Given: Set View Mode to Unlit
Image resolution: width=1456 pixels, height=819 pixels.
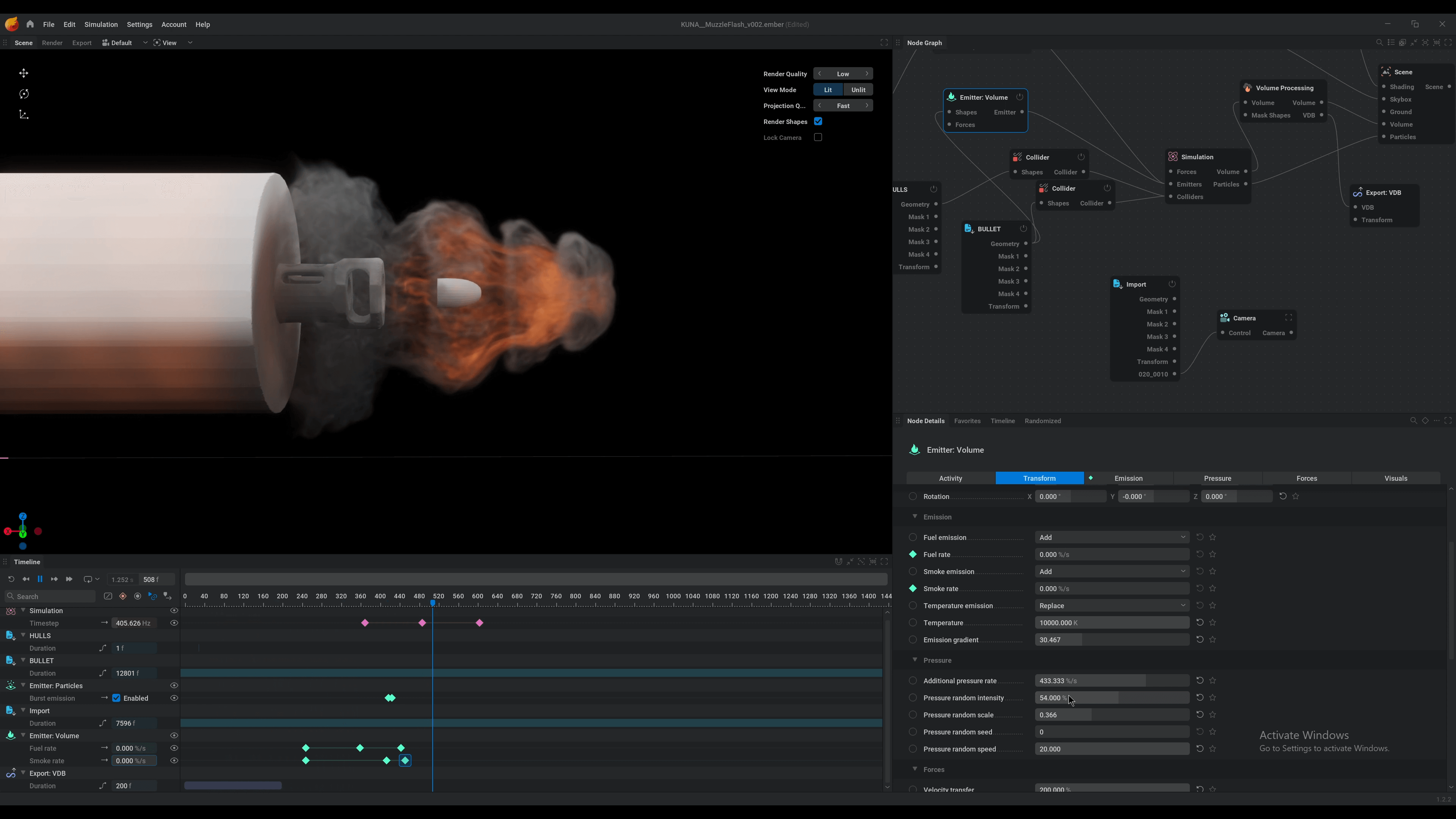Looking at the screenshot, I should 858,90.
